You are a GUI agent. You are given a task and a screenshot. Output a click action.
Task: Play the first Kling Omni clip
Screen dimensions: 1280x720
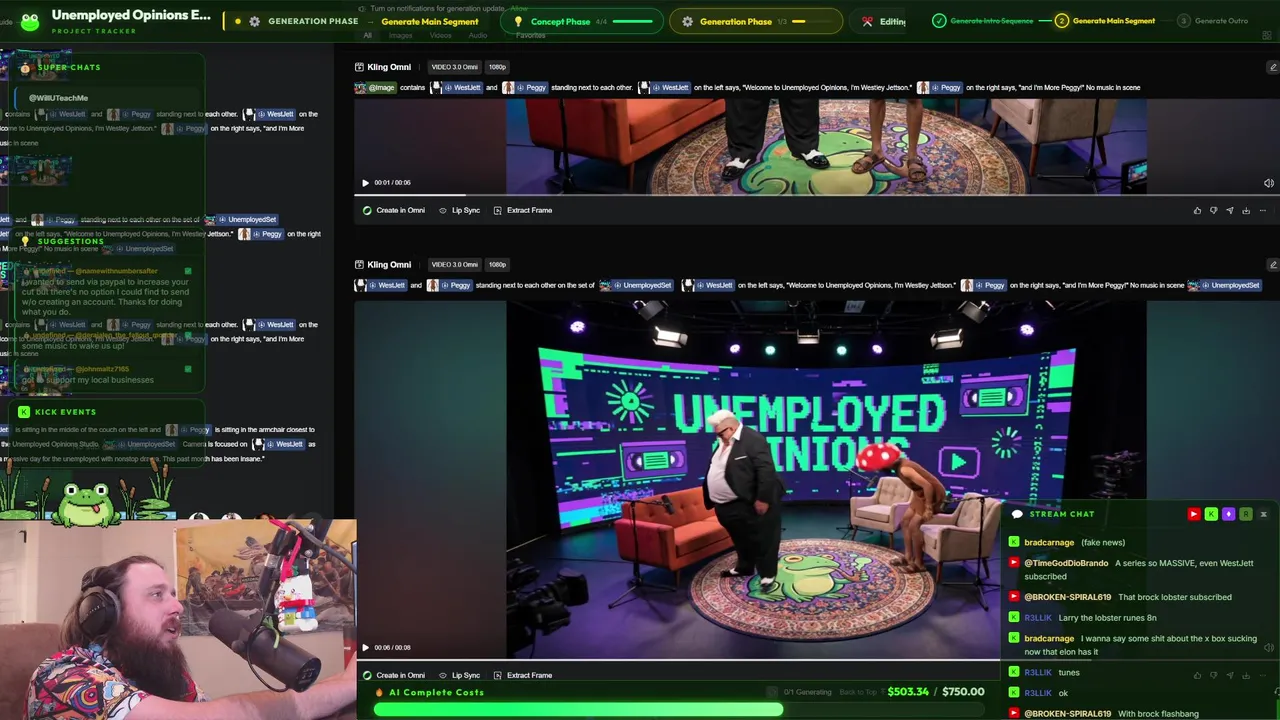tap(365, 183)
